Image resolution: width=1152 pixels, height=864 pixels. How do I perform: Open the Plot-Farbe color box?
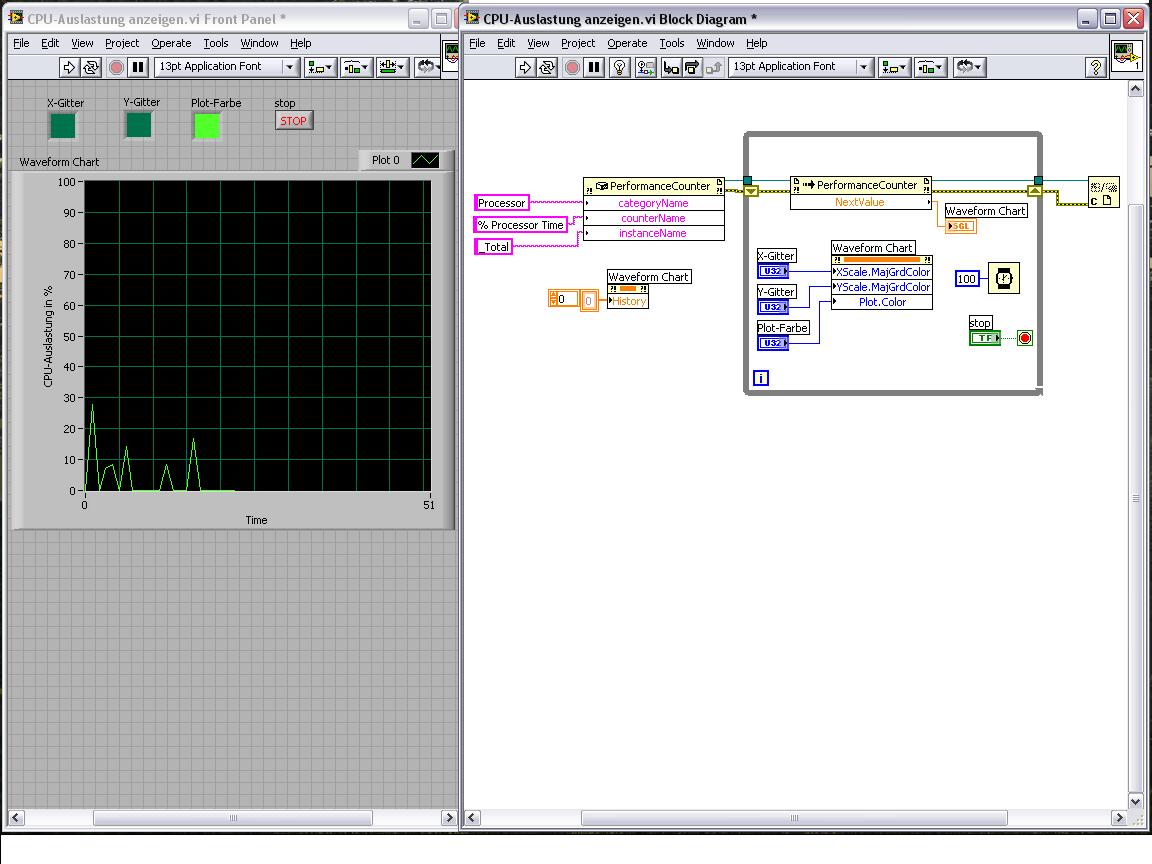(x=207, y=125)
